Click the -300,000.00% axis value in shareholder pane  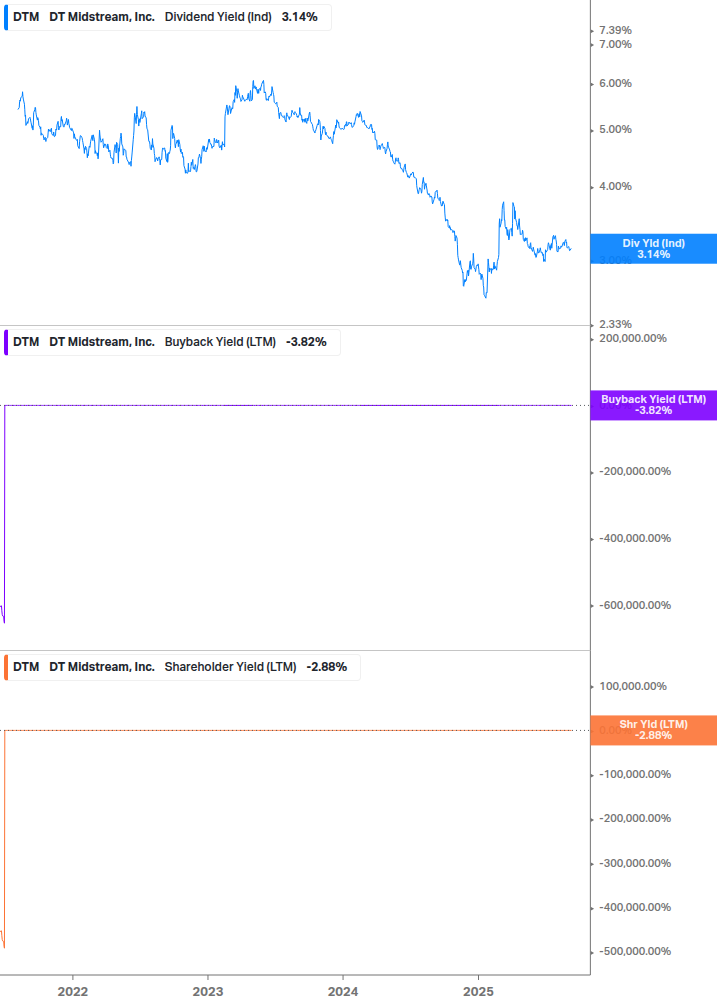click(635, 863)
